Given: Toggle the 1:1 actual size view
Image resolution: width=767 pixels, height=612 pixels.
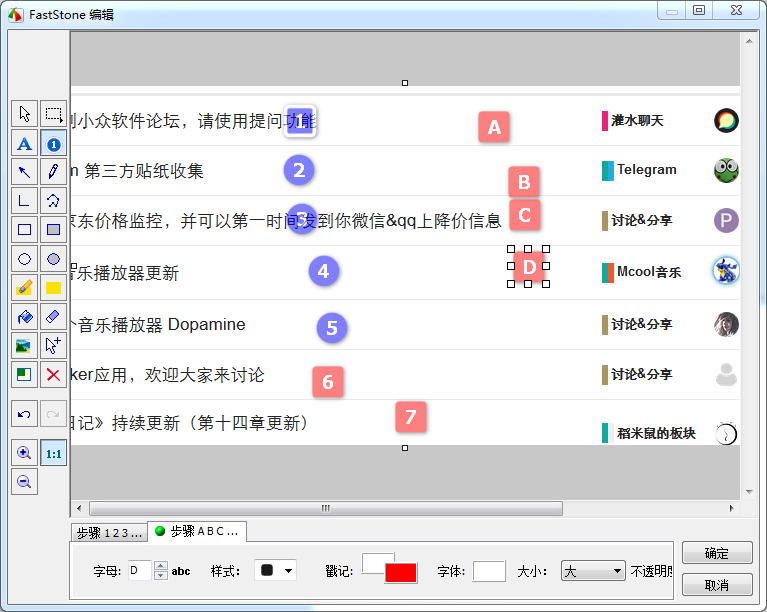Looking at the screenshot, I should pos(54,453).
